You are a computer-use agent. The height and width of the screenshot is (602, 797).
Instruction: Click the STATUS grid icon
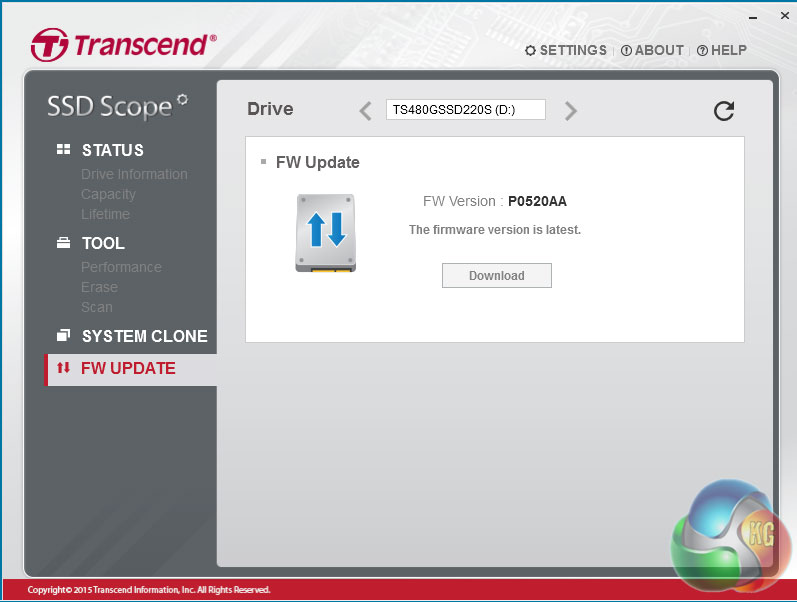pos(64,149)
